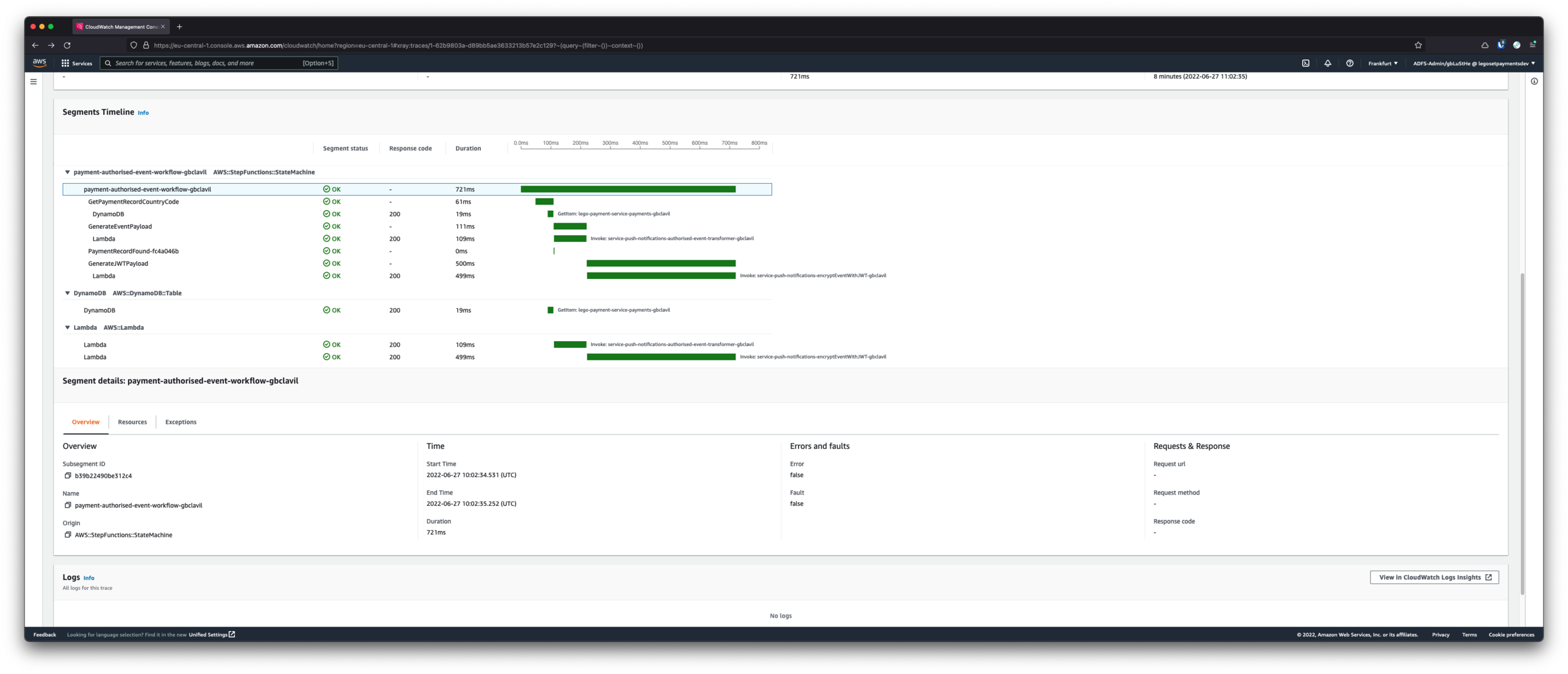This screenshot has width=1568, height=674.
Task: Switch to the Resources tab
Action: (x=132, y=423)
